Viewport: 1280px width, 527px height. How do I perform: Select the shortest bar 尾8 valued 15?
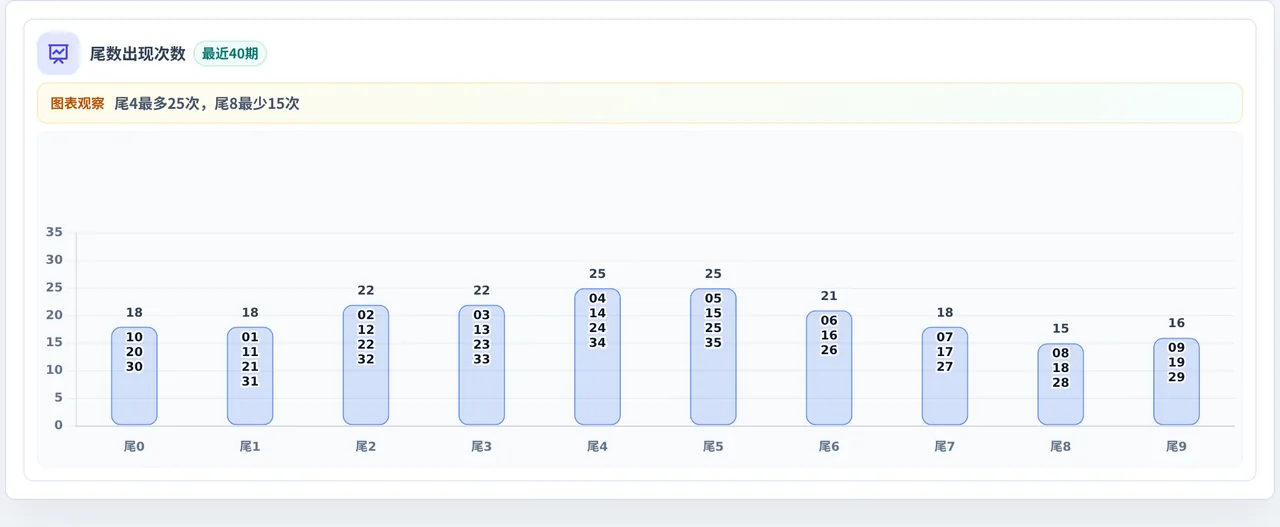pos(1061,384)
